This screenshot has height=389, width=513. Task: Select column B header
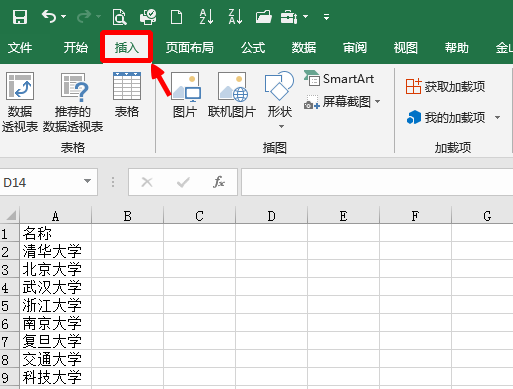[127, 216]
